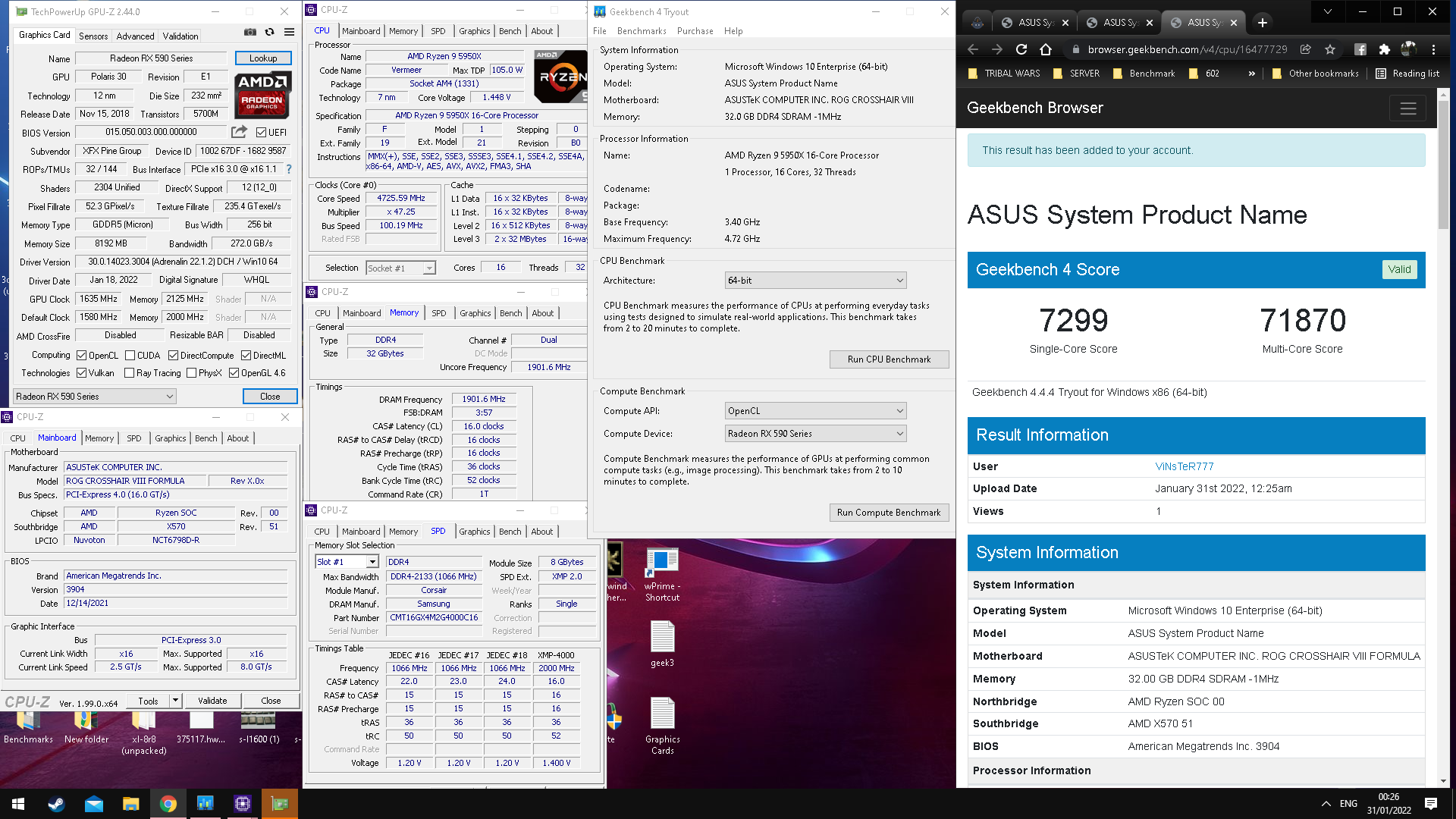The height and width of the screenshot is (819, 1456).
Task: Open new tab with plus button
Action: [x=1262, y=23]
